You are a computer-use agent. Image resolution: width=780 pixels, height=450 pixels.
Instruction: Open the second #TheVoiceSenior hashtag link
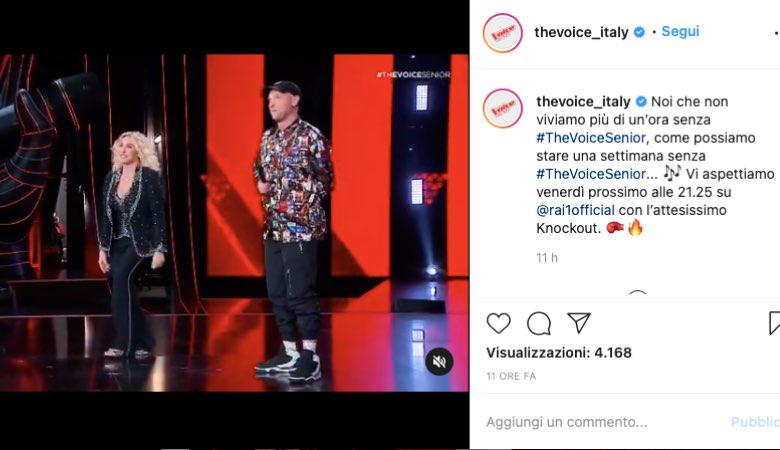click(x=591, y=174)
